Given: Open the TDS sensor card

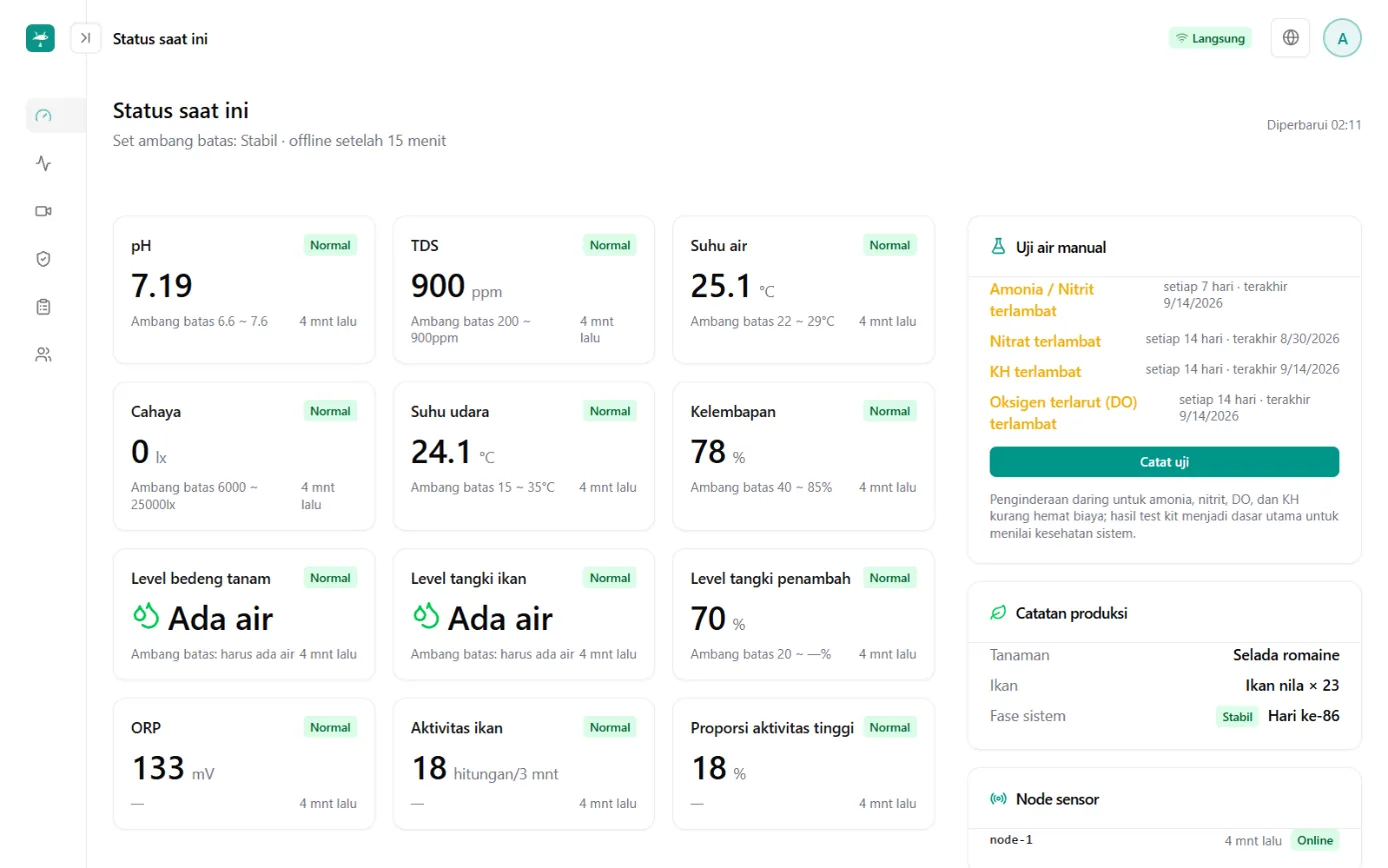Looking at the screenshot, I should coord(524,290).
